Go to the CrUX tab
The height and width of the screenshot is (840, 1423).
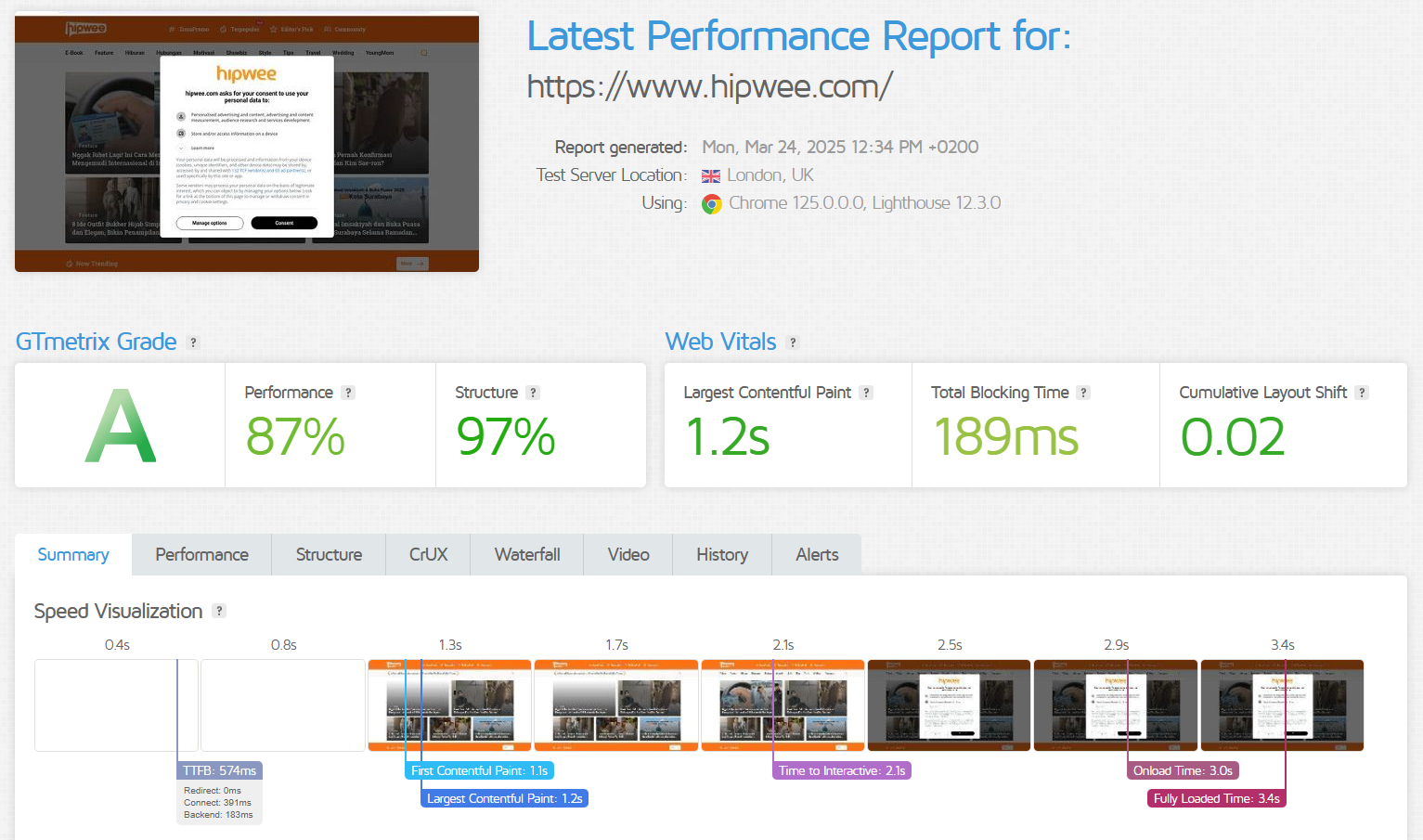coord(428,554)
